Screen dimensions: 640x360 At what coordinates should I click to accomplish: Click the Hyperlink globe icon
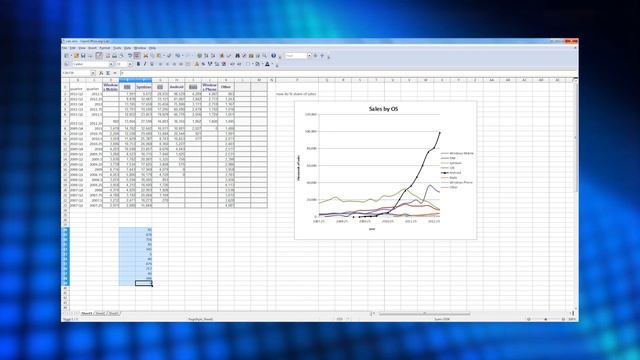[199, 56]
